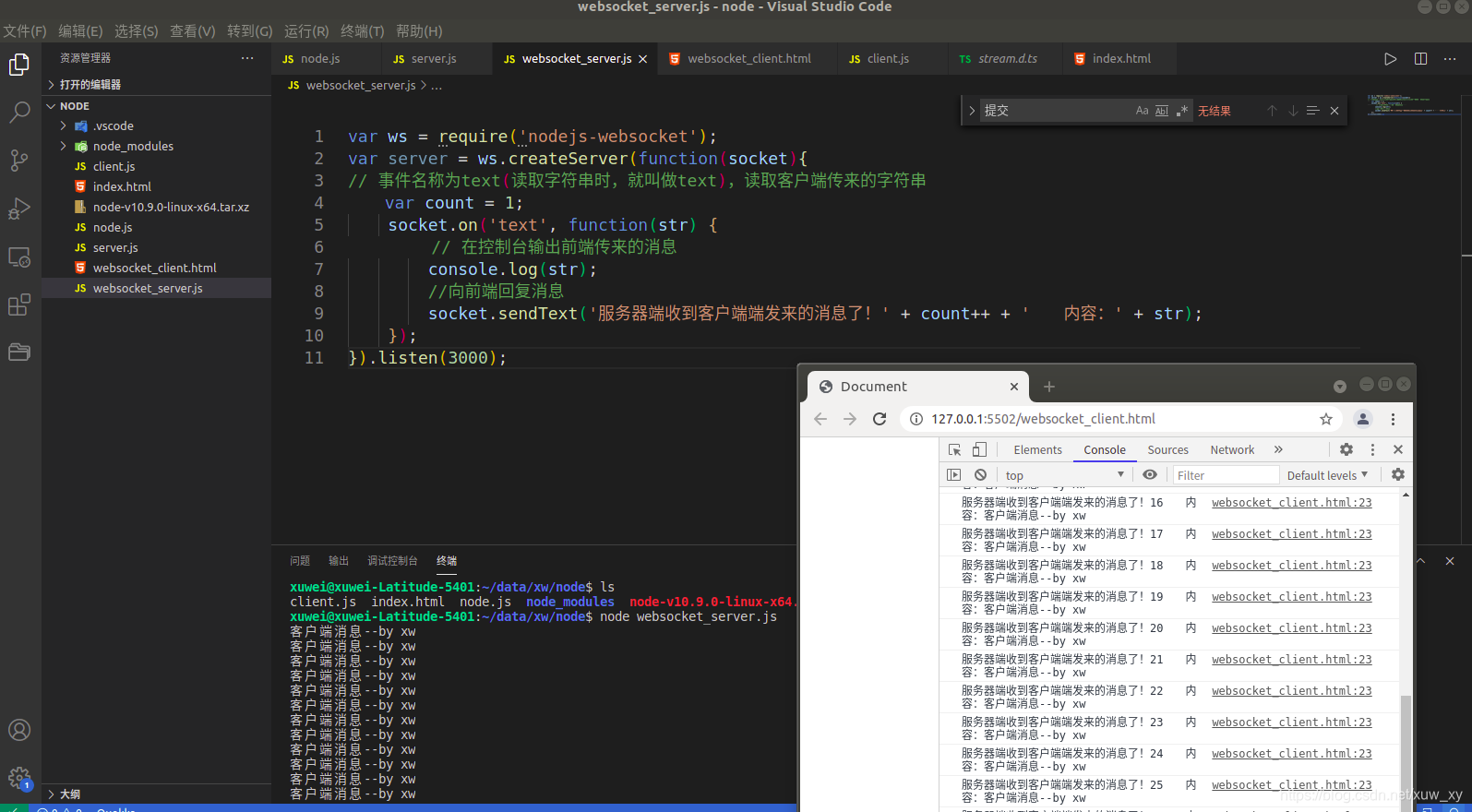Image resolution: width=1472 pixels, height=812 pixels.
Task: Open the browser profile avatar
Action: tap(1362, 419)
